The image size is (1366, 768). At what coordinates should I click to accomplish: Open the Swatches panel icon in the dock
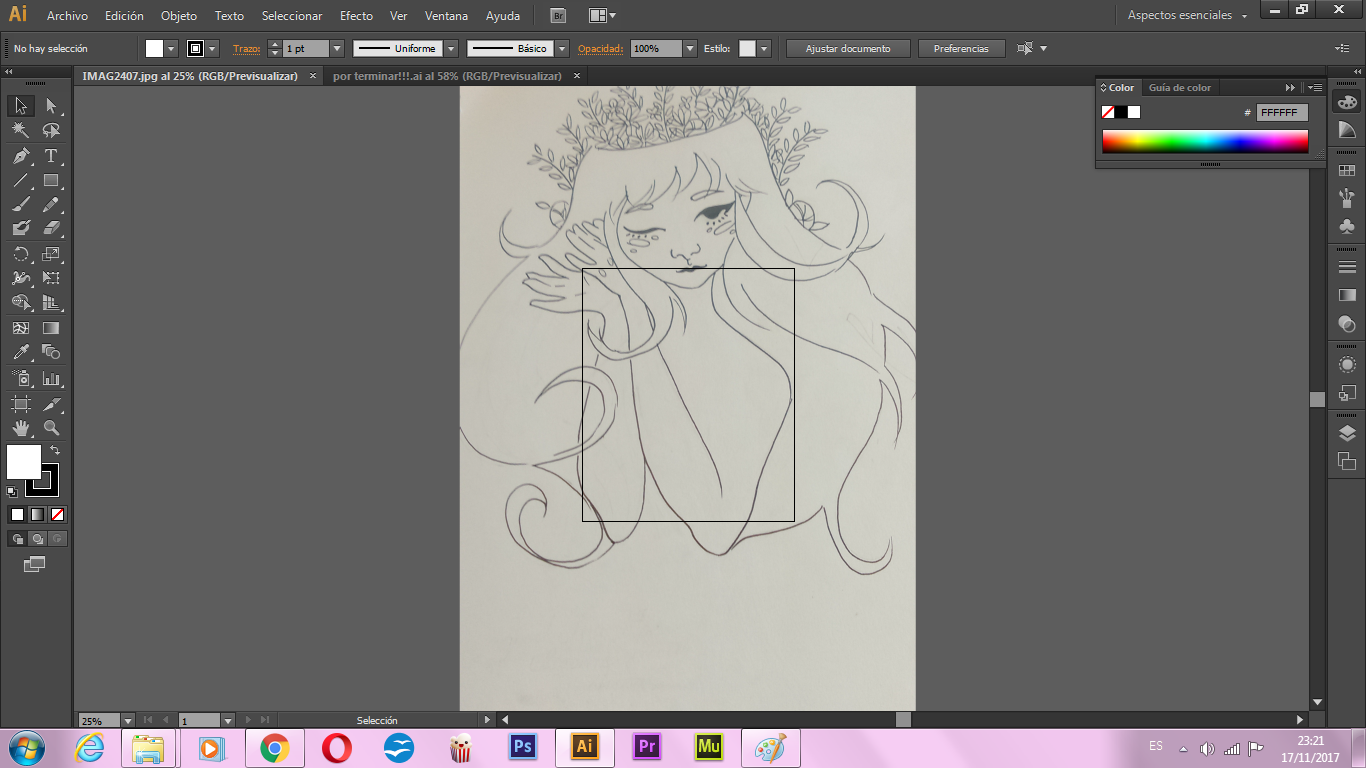pyautogui.click(x=1347, y=171)
